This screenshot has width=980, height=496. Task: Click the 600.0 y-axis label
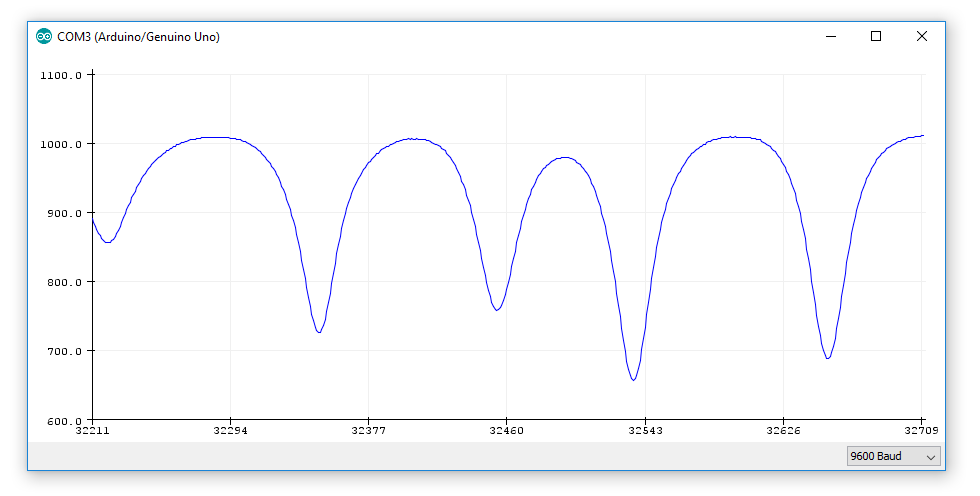pyautogui.click(x=64, y=420)
